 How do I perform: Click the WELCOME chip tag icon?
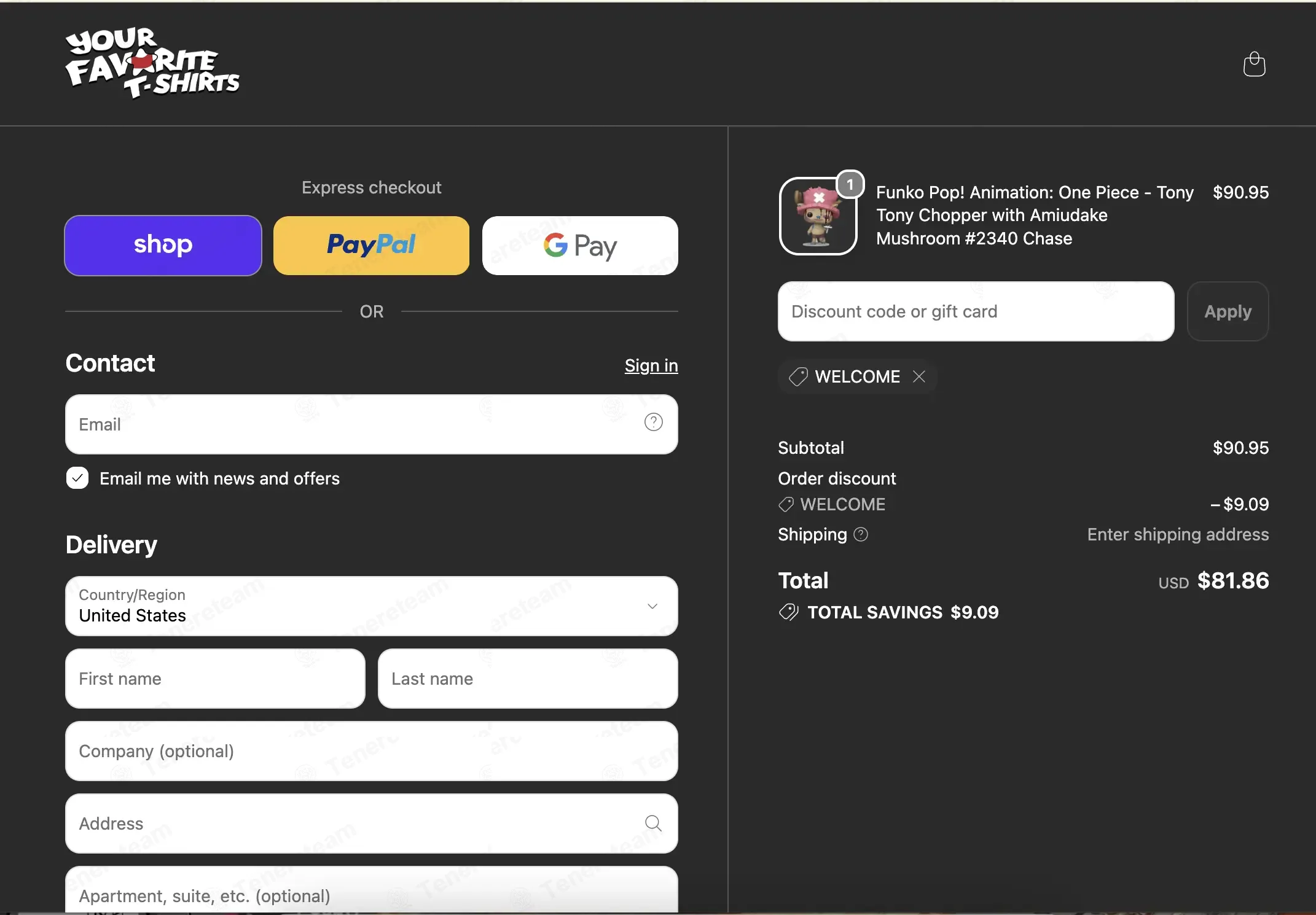[798, 376]
